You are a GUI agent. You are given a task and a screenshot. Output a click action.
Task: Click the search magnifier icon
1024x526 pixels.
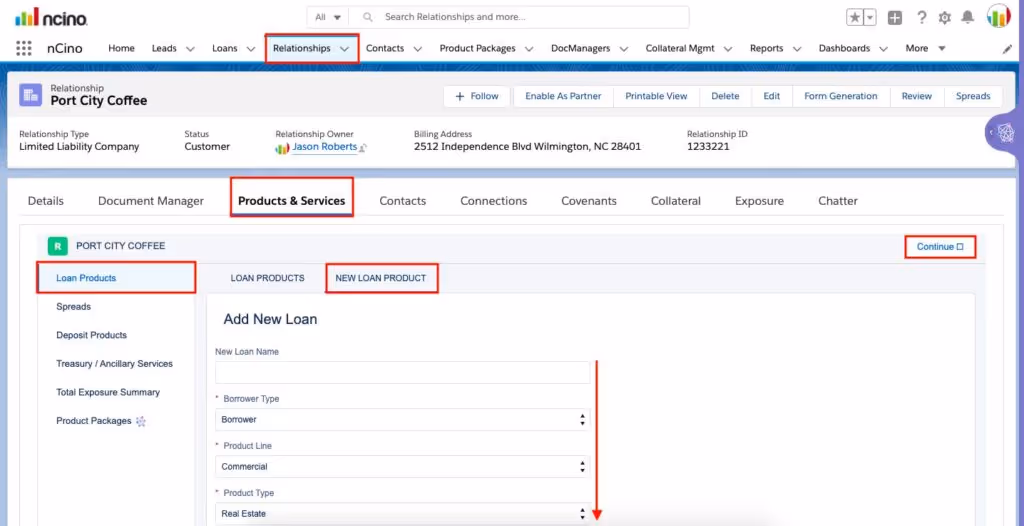click(x=368, y=17)
